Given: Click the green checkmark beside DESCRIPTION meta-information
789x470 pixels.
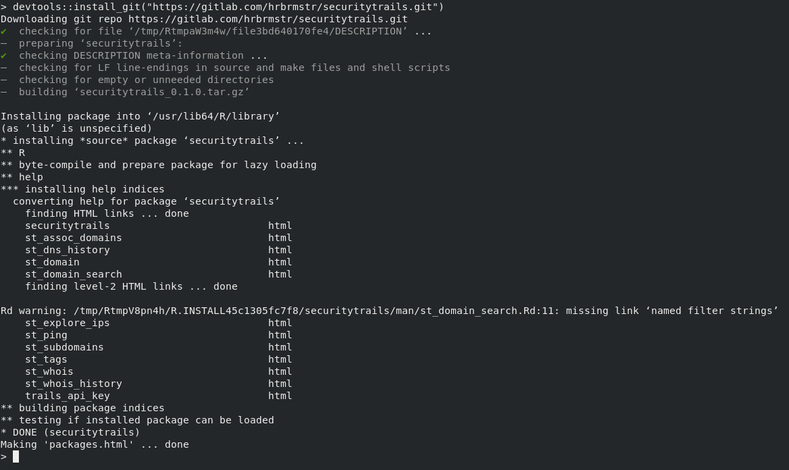Looking at the screenshot, I should pyautogui.click(x=4, y=55).
